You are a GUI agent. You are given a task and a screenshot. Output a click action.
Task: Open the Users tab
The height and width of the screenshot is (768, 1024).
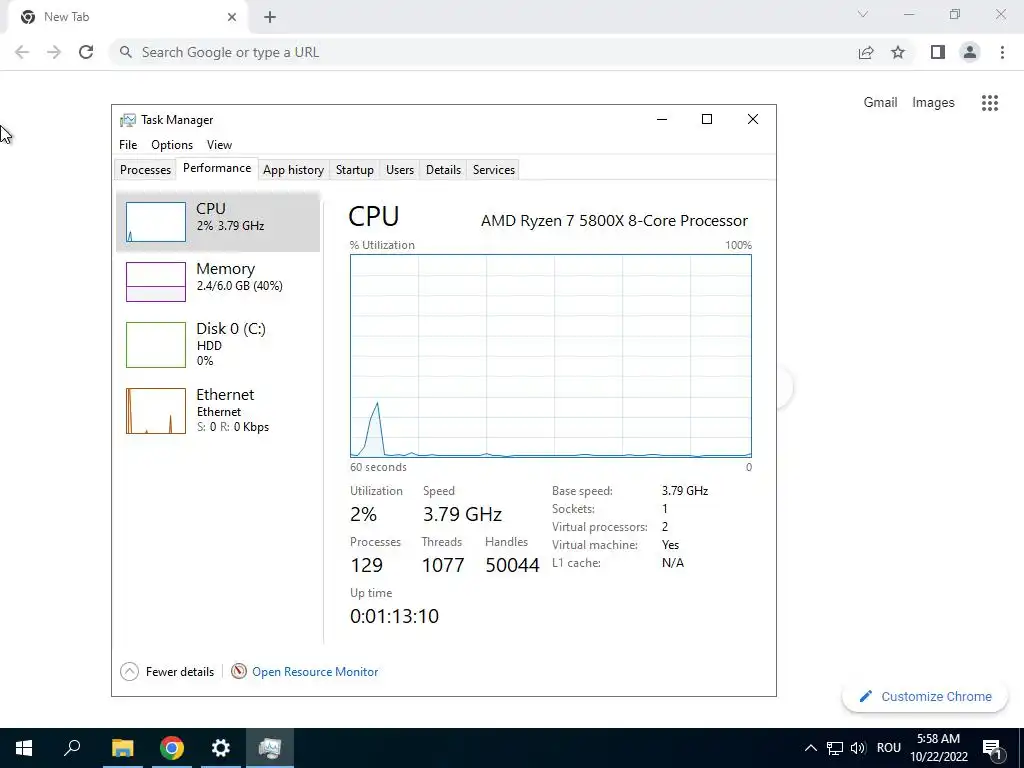(x=400, y=170)
